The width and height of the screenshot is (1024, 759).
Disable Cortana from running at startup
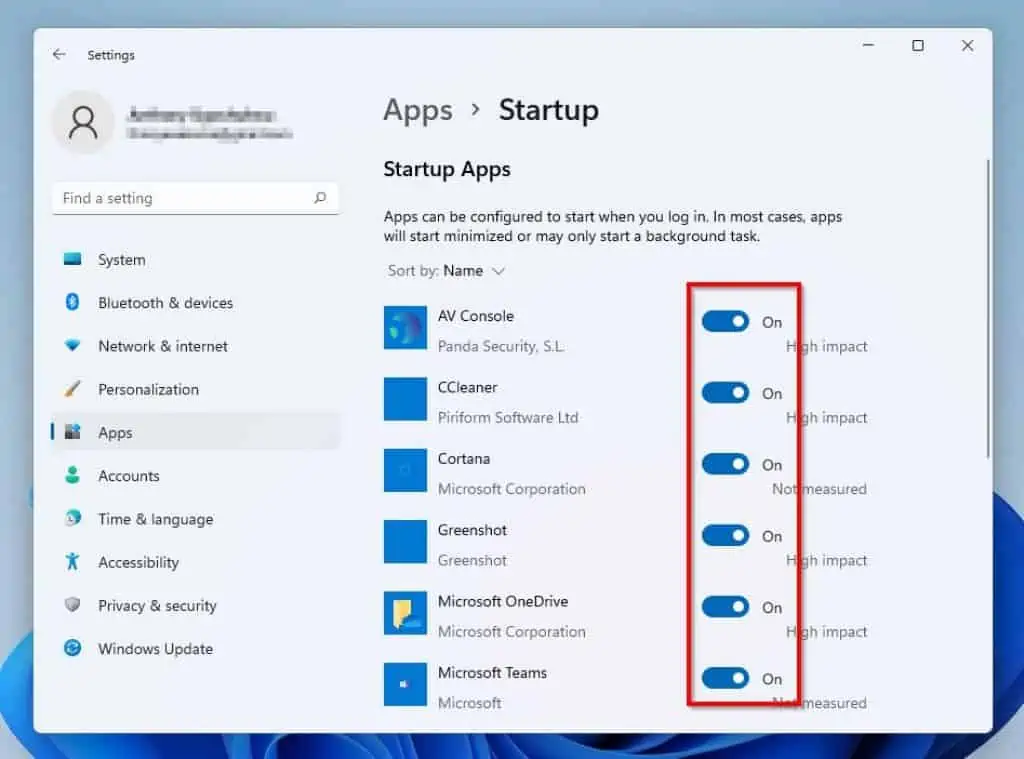tap(724, 463)
